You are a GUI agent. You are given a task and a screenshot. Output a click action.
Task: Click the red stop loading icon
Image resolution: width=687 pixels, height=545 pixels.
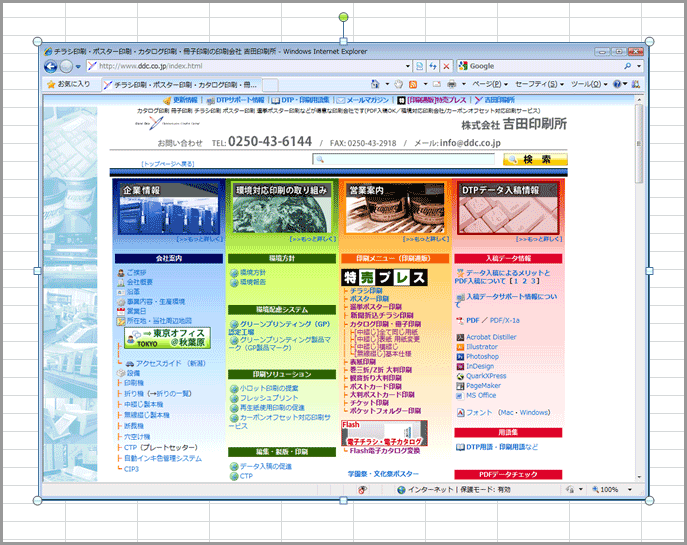[x=446, y=66]
